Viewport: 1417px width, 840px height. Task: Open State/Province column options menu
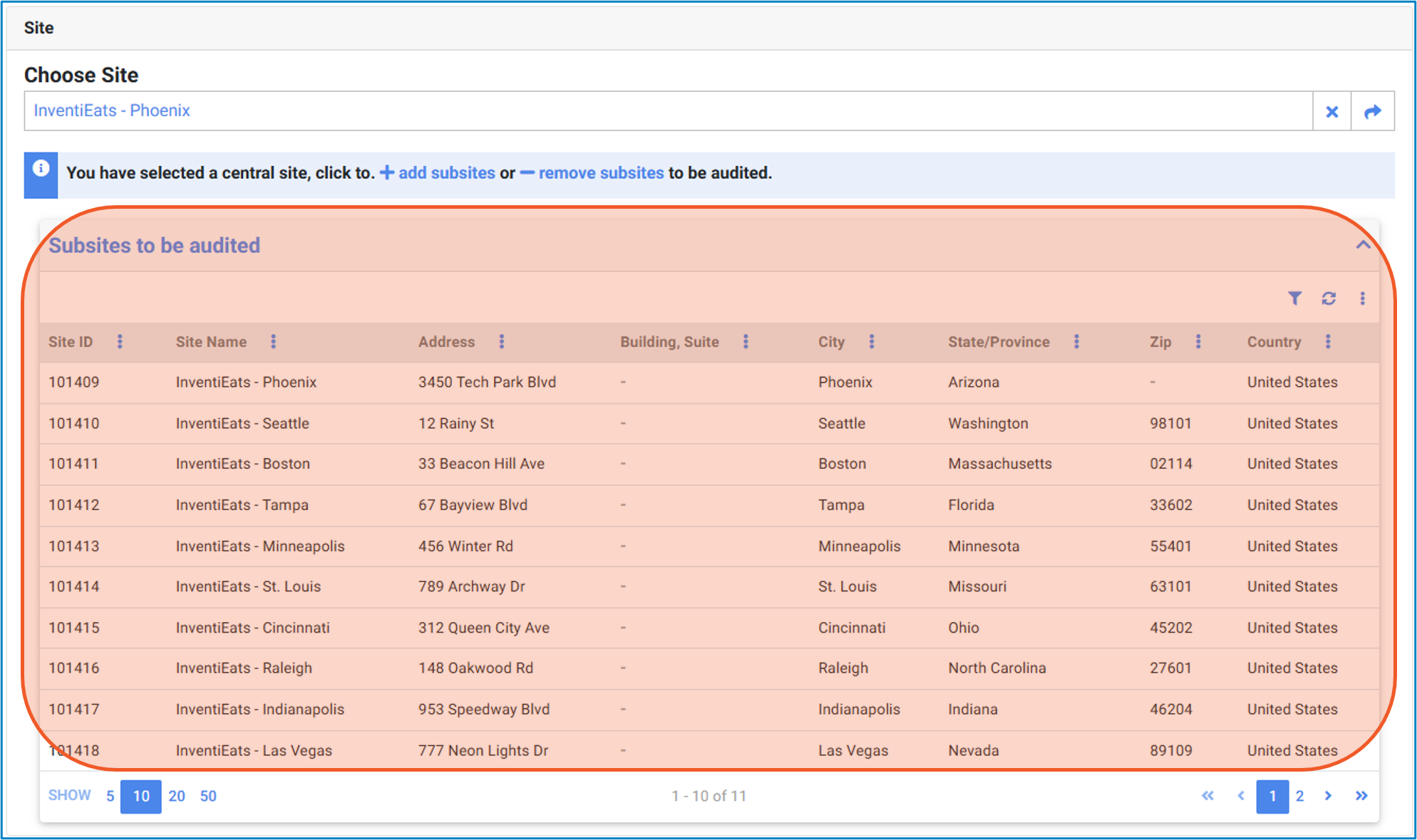tap(1076, 342)
